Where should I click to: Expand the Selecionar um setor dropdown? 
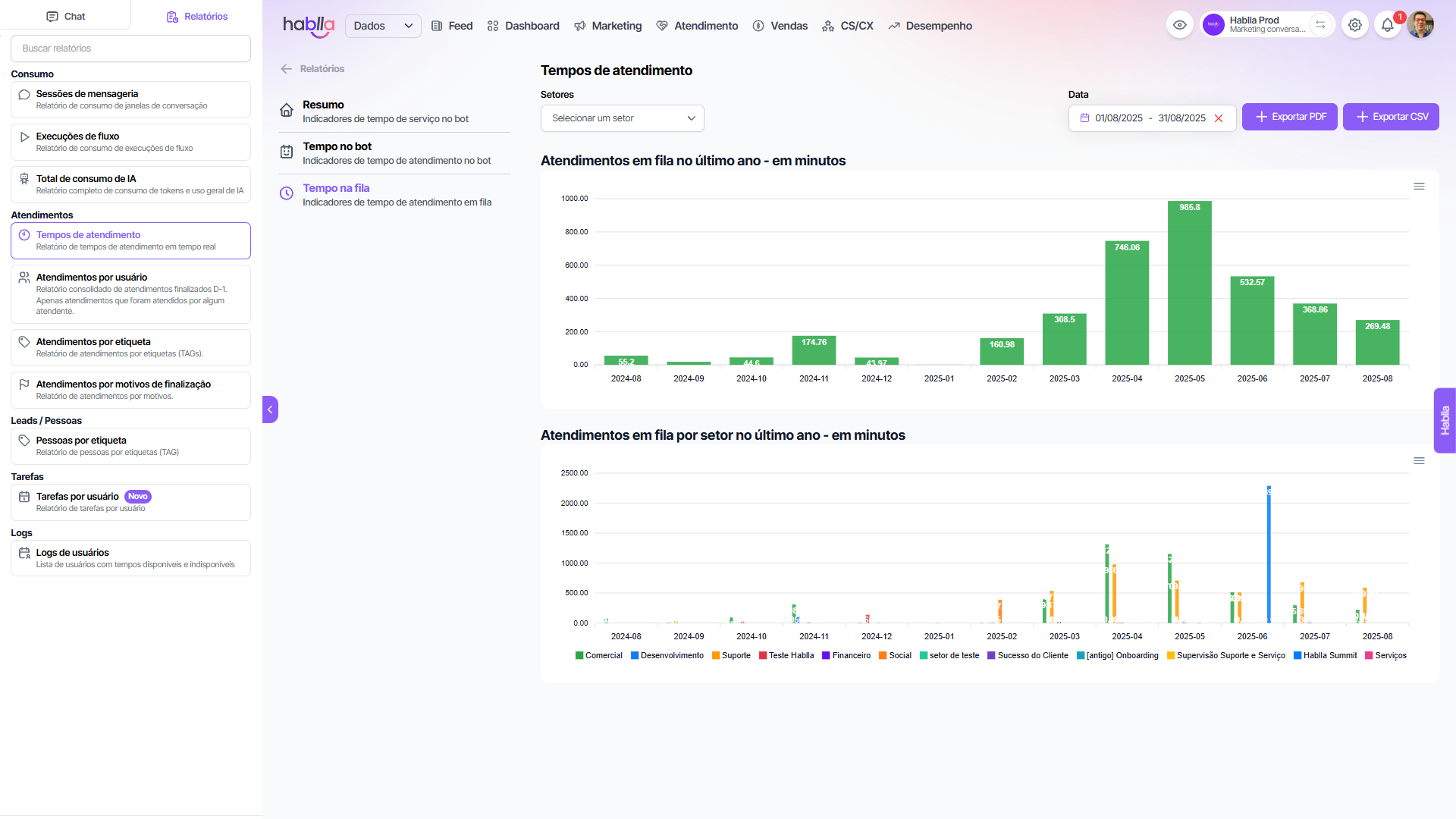[x=622, y=118]
